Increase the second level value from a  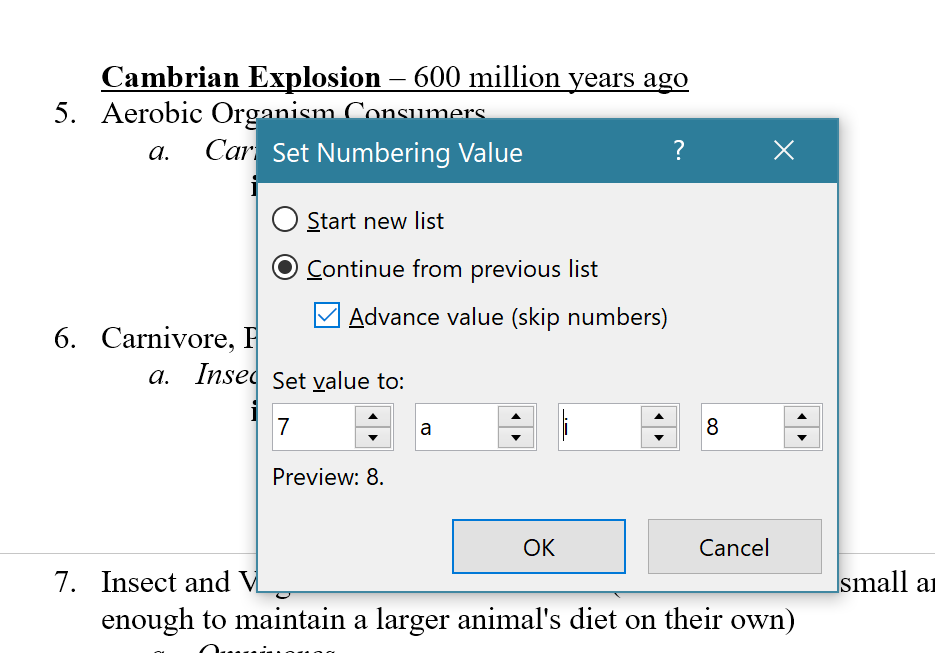(516, 416)
